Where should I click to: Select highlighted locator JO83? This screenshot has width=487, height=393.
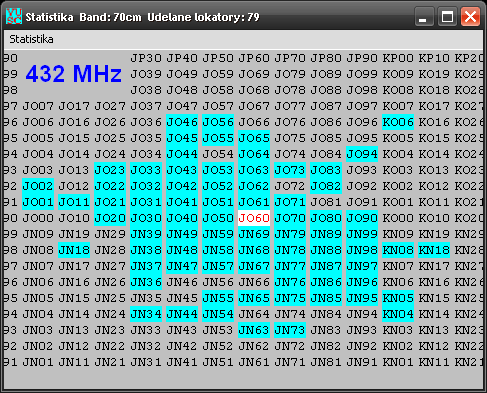[x=326, y=170]
